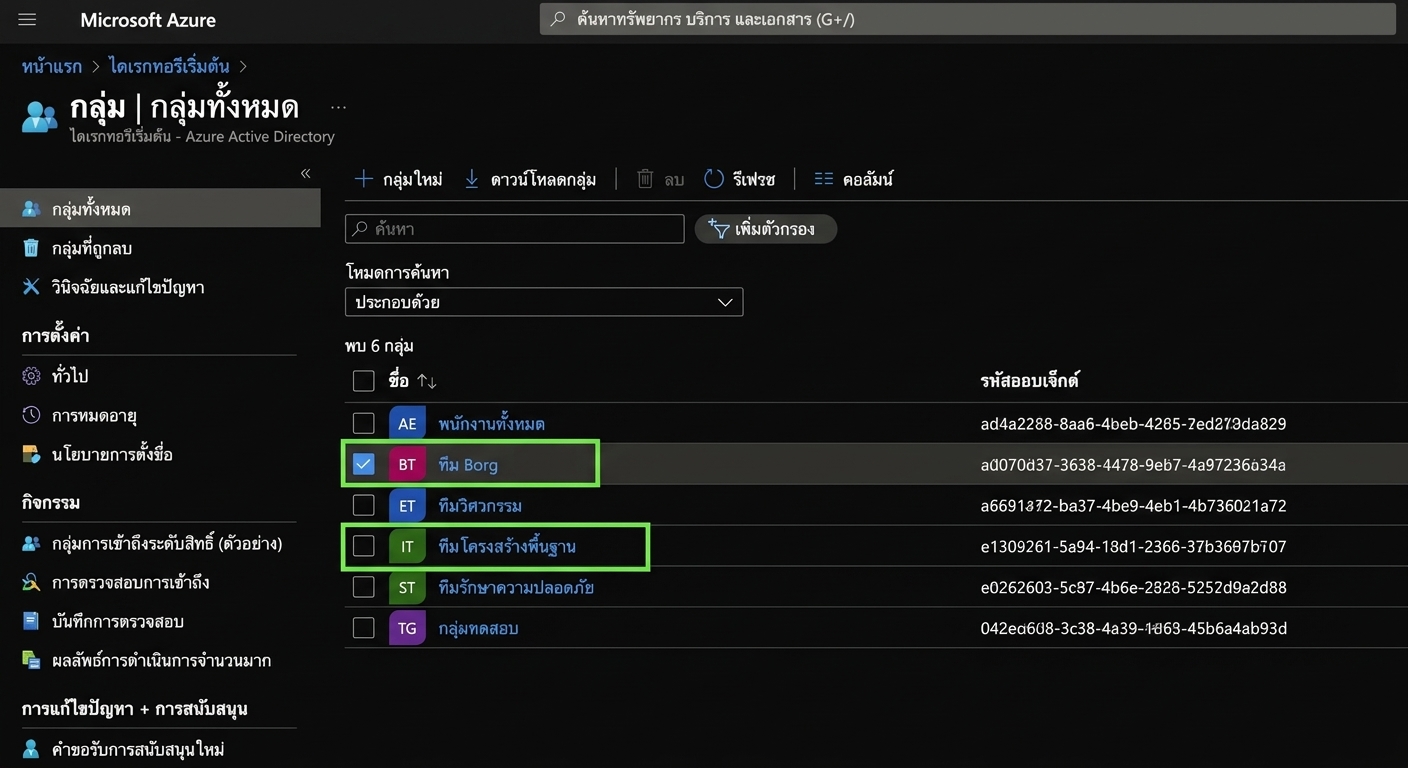Viewport: 1408px width, 768px height.
Task: Open the ทีม Borg group link
Action: click(468, 465)
